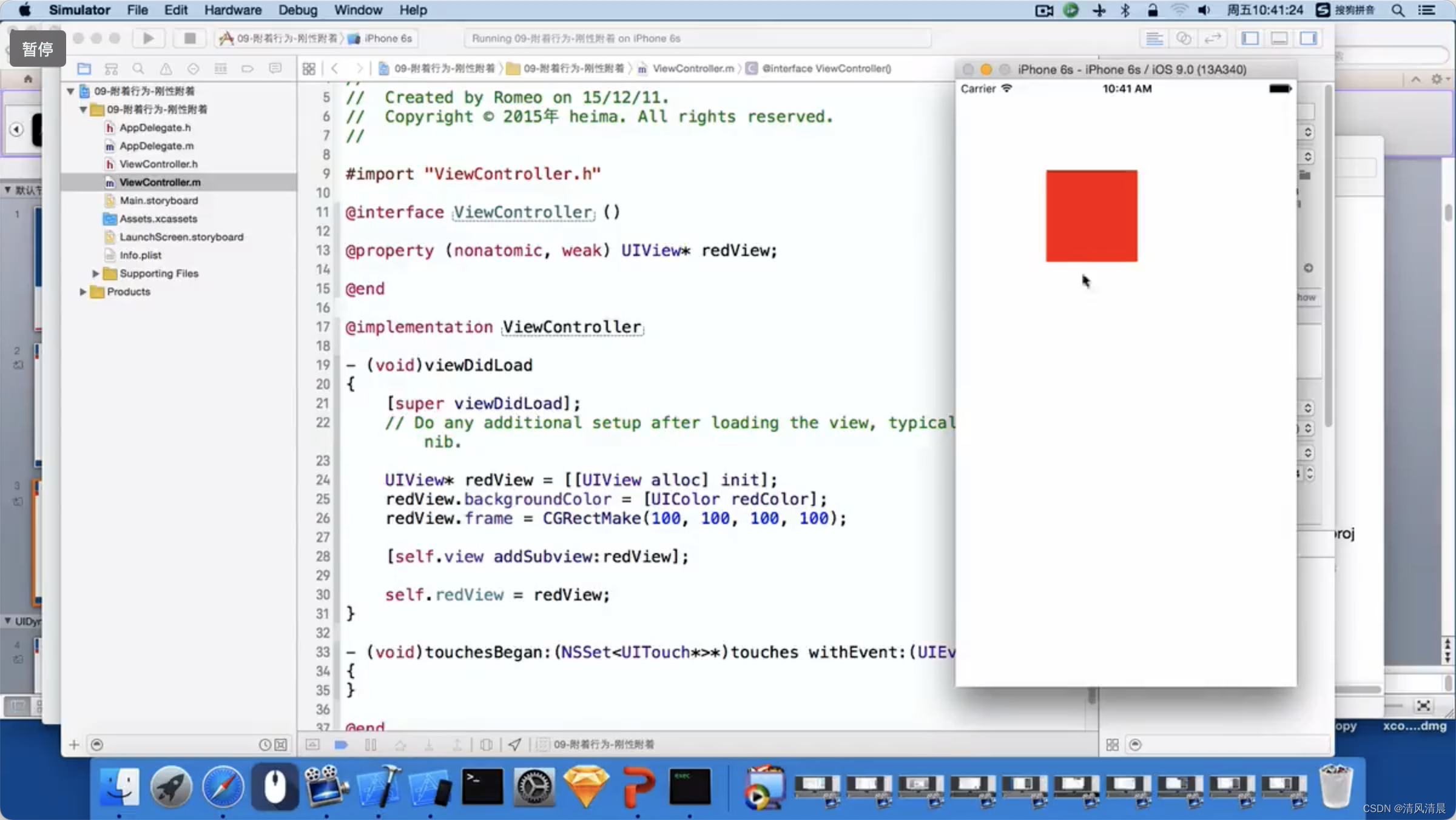Click the Stop button in the Xcode toolbar
This screenshot has width=1456, height=820.
[190, 38]
